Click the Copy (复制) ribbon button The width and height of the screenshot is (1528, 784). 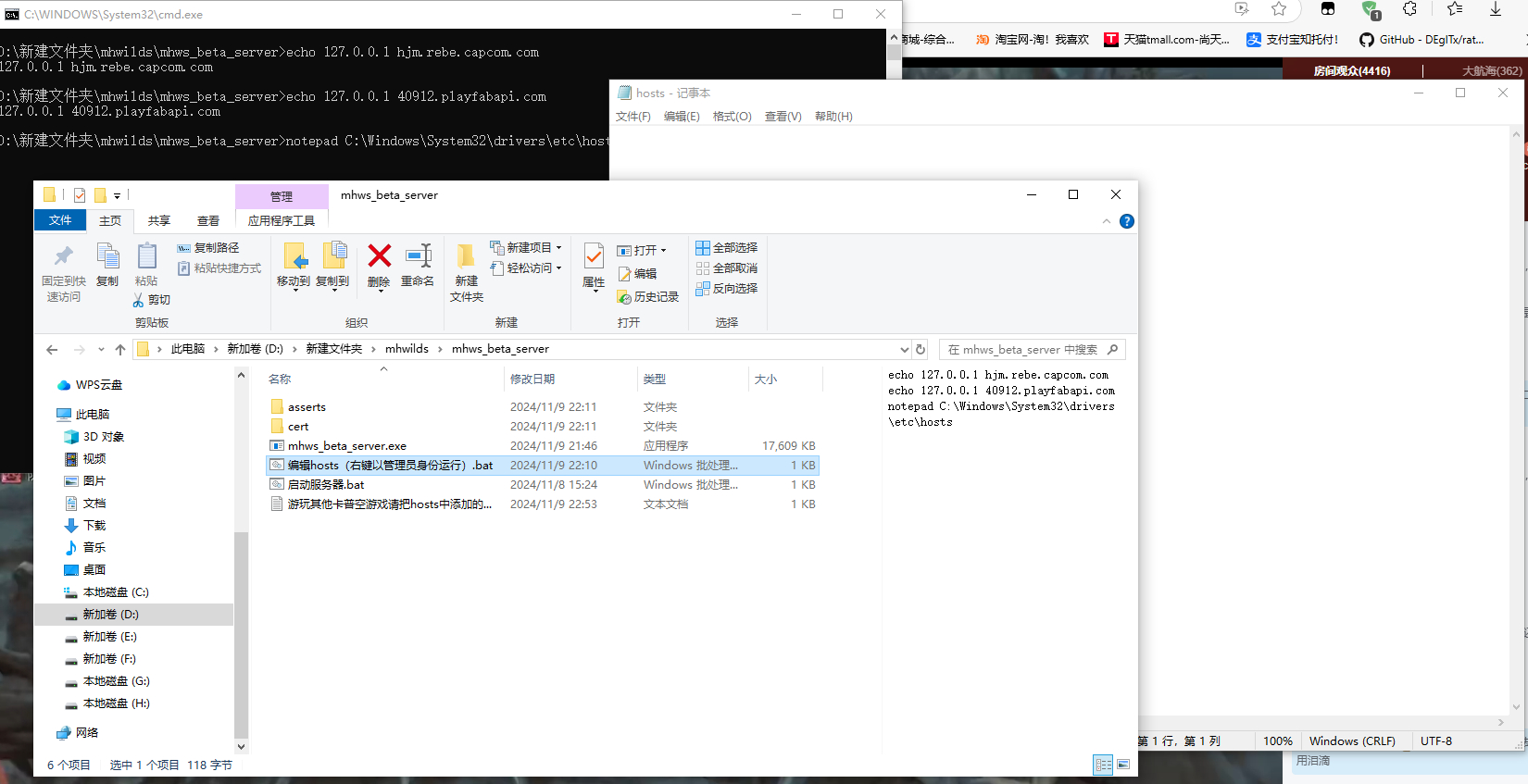107,266
